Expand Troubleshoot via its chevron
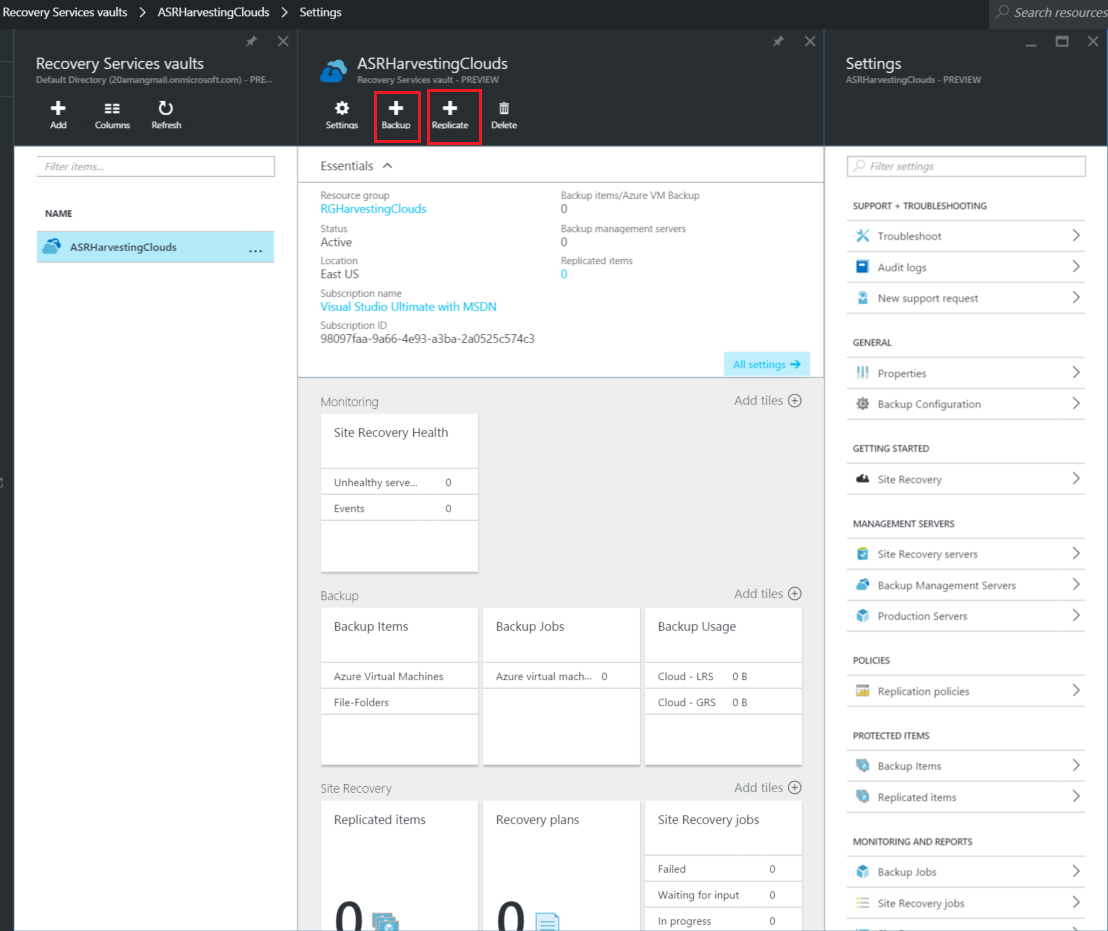Image resolution: width=1108 pixels, height=931 pixels. point(1075,235)
